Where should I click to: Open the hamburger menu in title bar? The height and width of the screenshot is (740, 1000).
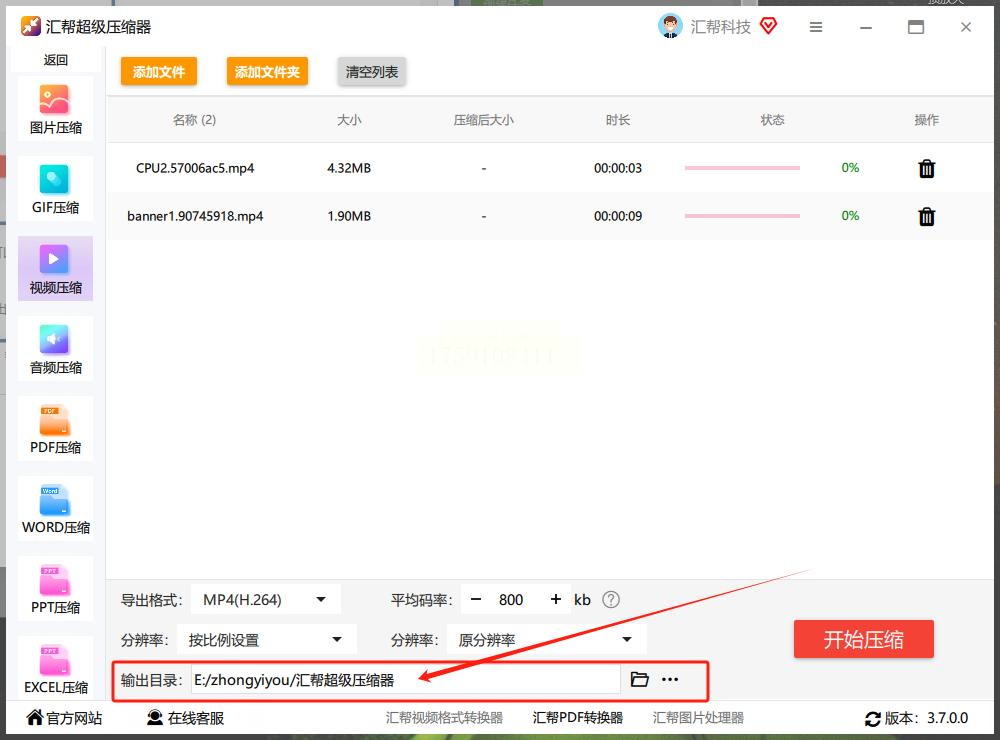[x=816, y=27]
